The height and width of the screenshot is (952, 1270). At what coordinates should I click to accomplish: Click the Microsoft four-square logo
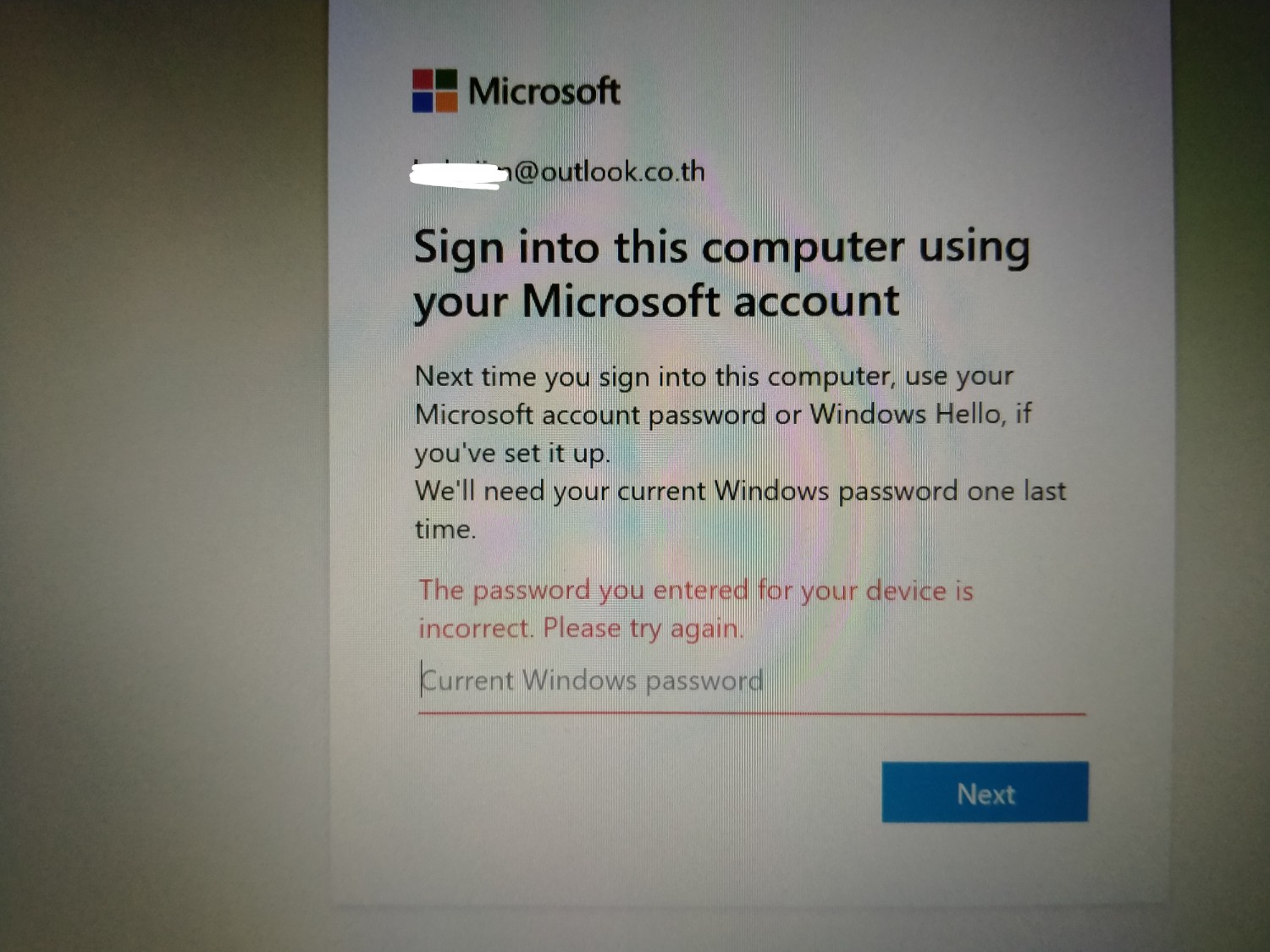pos(435,91)
